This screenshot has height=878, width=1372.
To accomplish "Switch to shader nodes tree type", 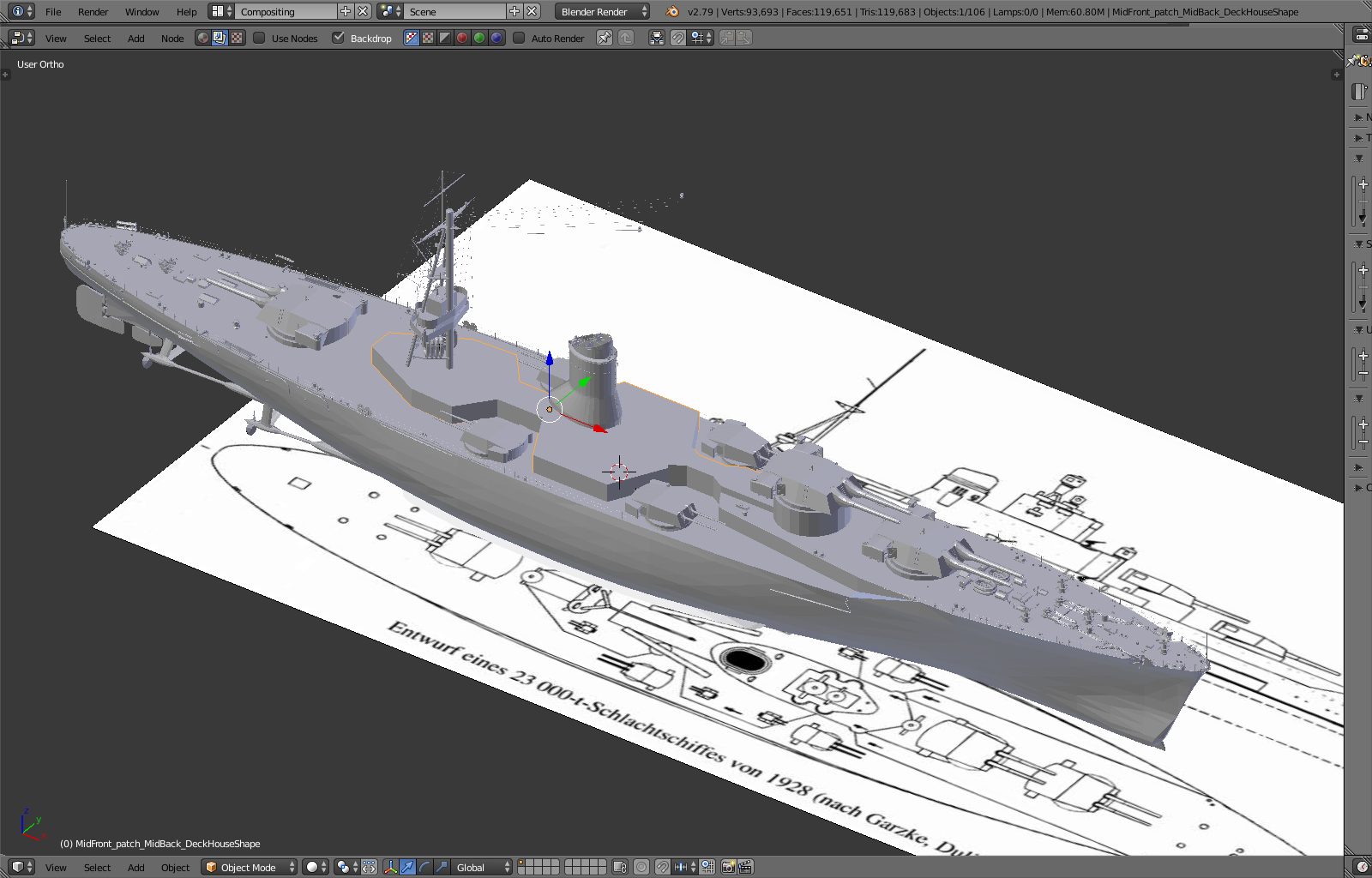I will [x=202, y=38].
